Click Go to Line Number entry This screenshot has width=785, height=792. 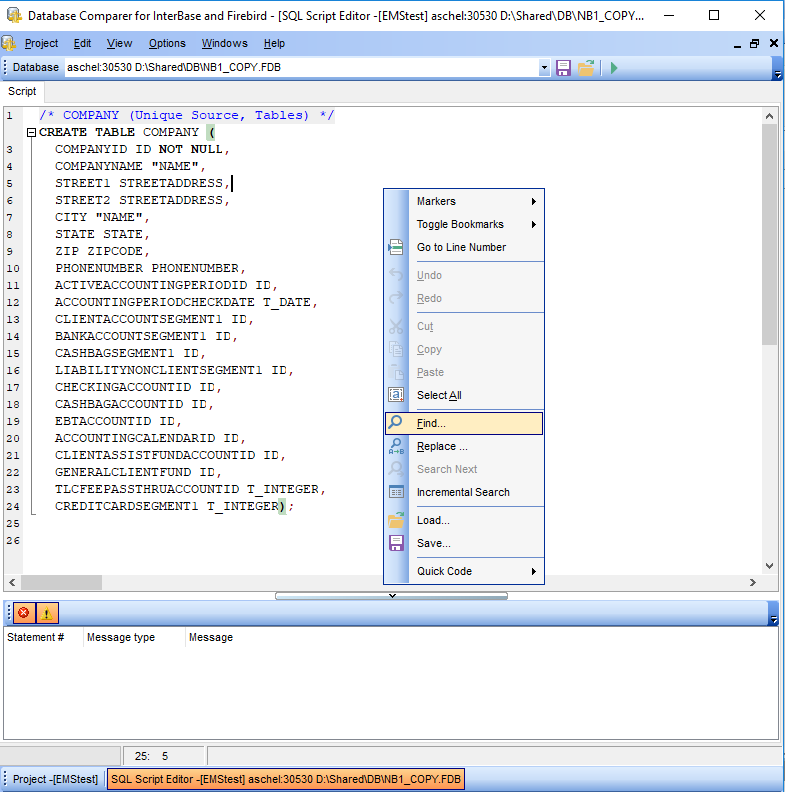point(461,247)
